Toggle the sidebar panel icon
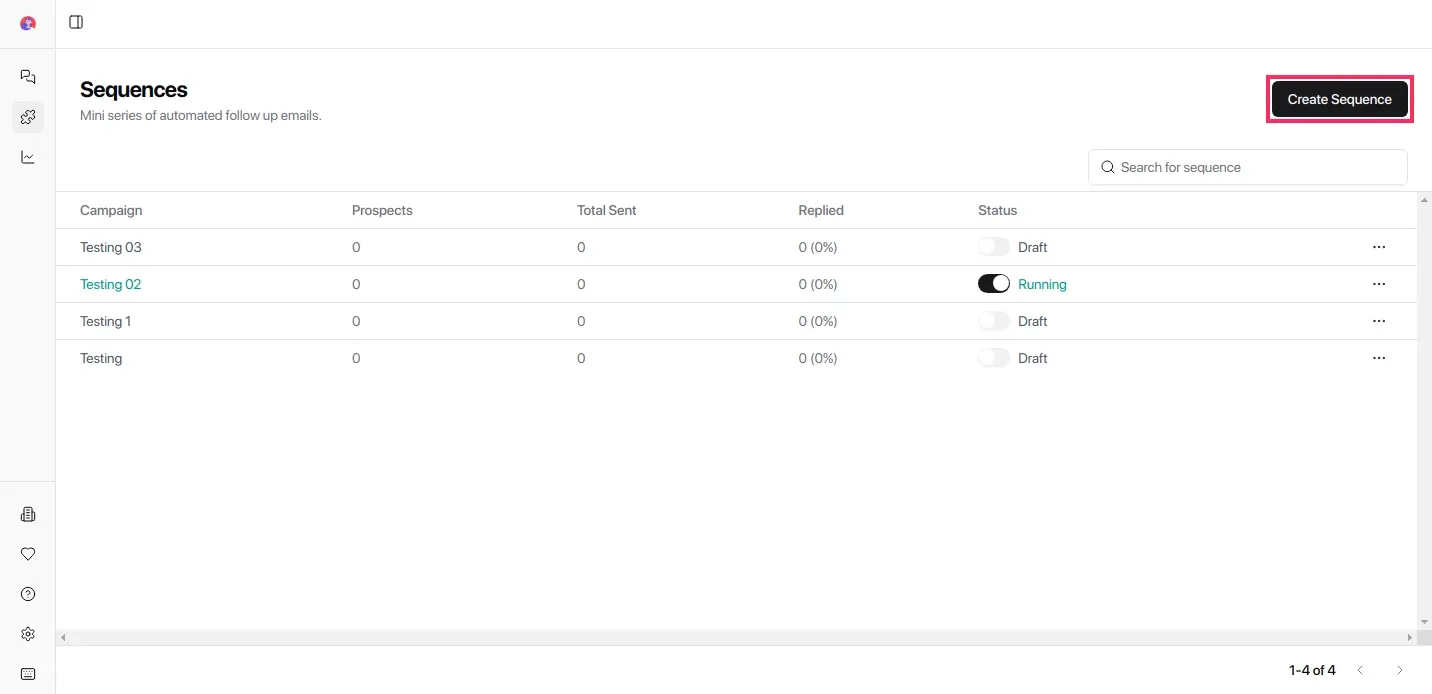Viewport: 1432px width, 694px height. click(x=76, y=22)
